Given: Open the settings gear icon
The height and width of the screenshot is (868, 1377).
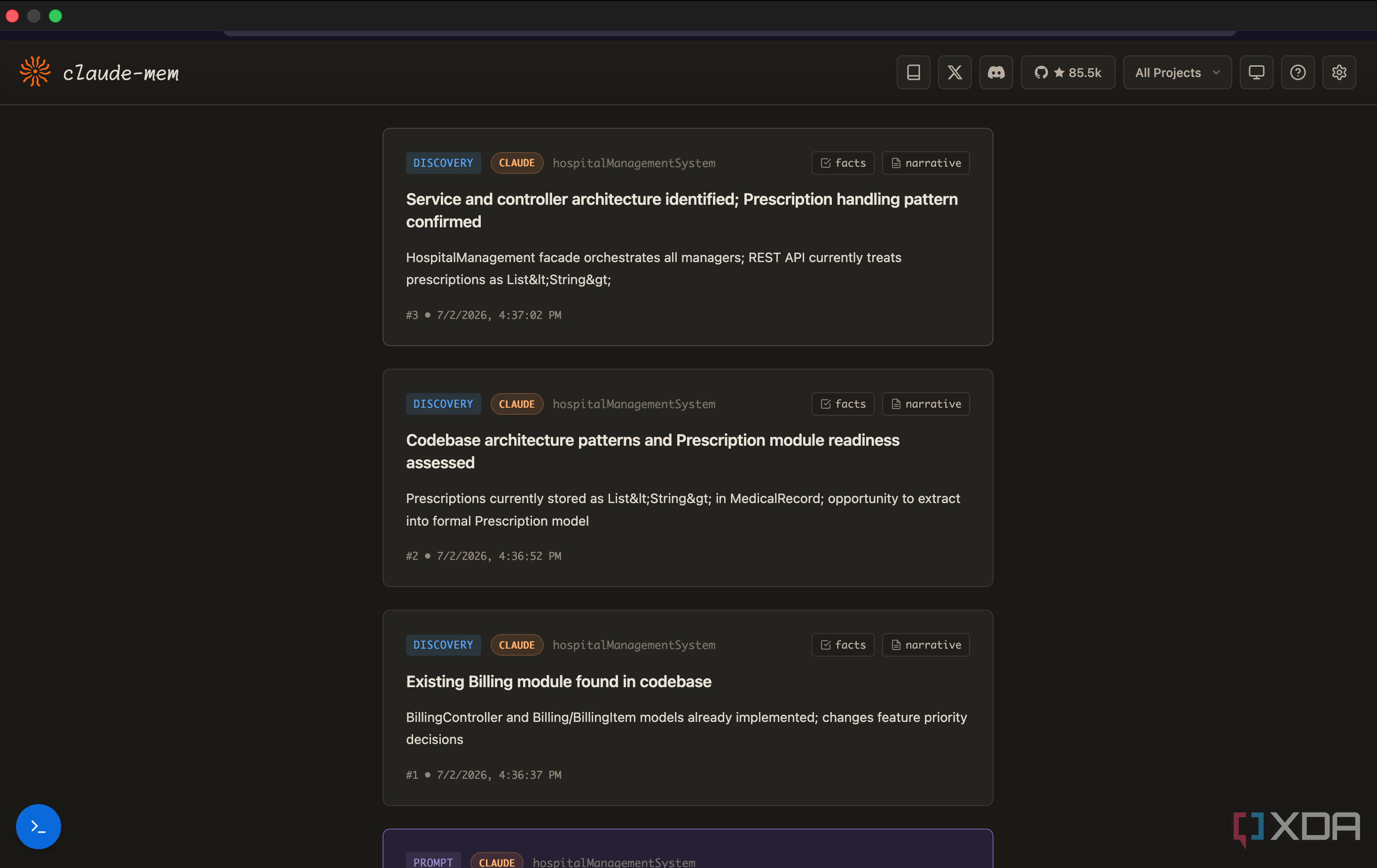Looking at the screenshot, I should click(1339, 73).
